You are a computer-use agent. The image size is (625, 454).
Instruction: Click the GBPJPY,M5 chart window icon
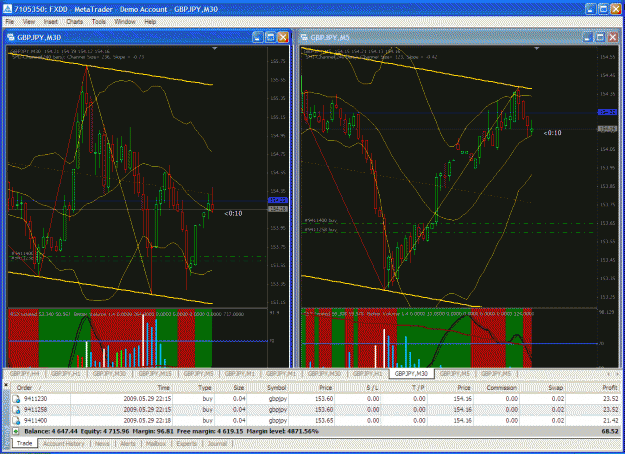tap(304, 37)
